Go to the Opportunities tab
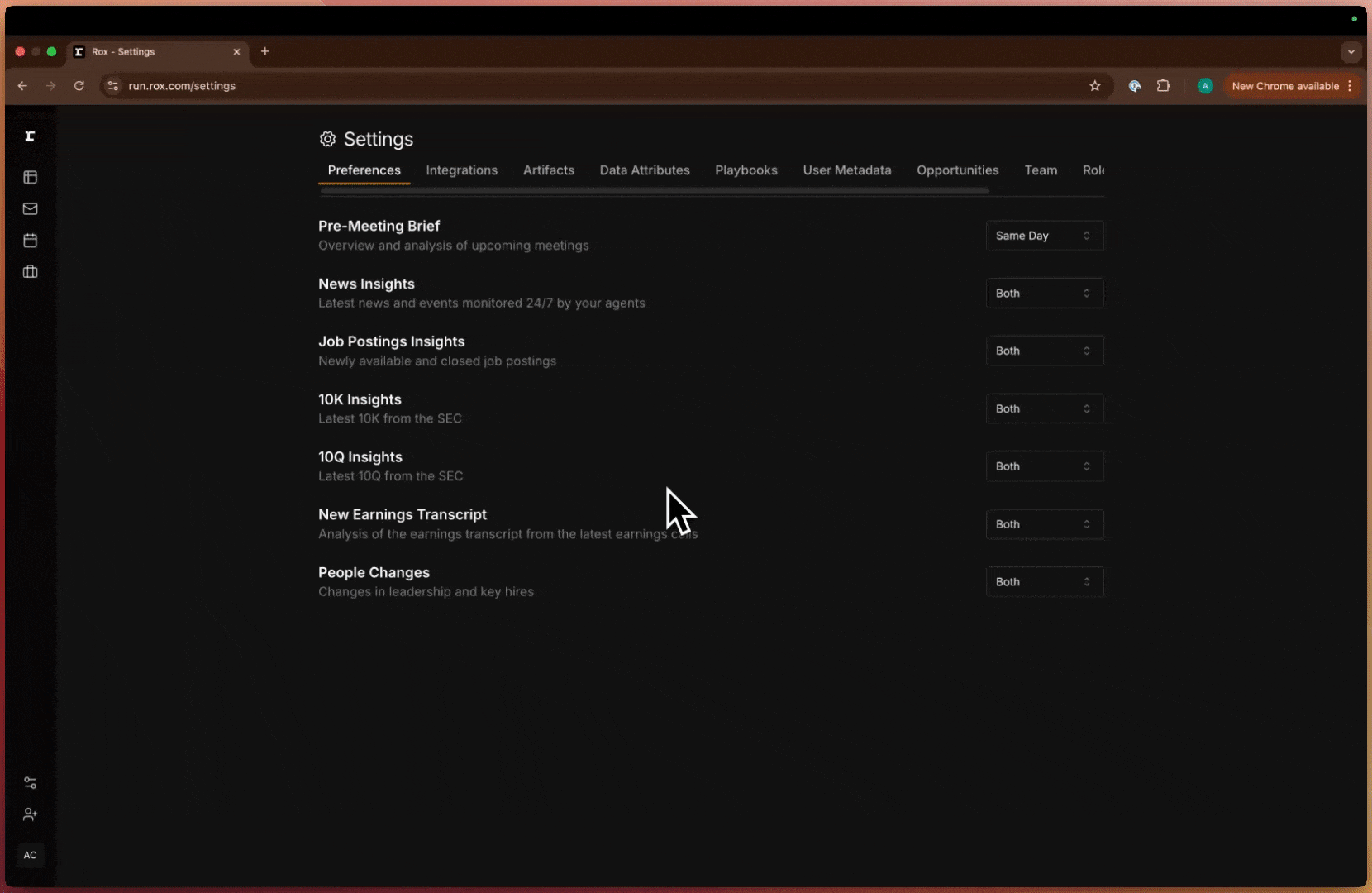 pyautogui.click(x=957, y=170)
